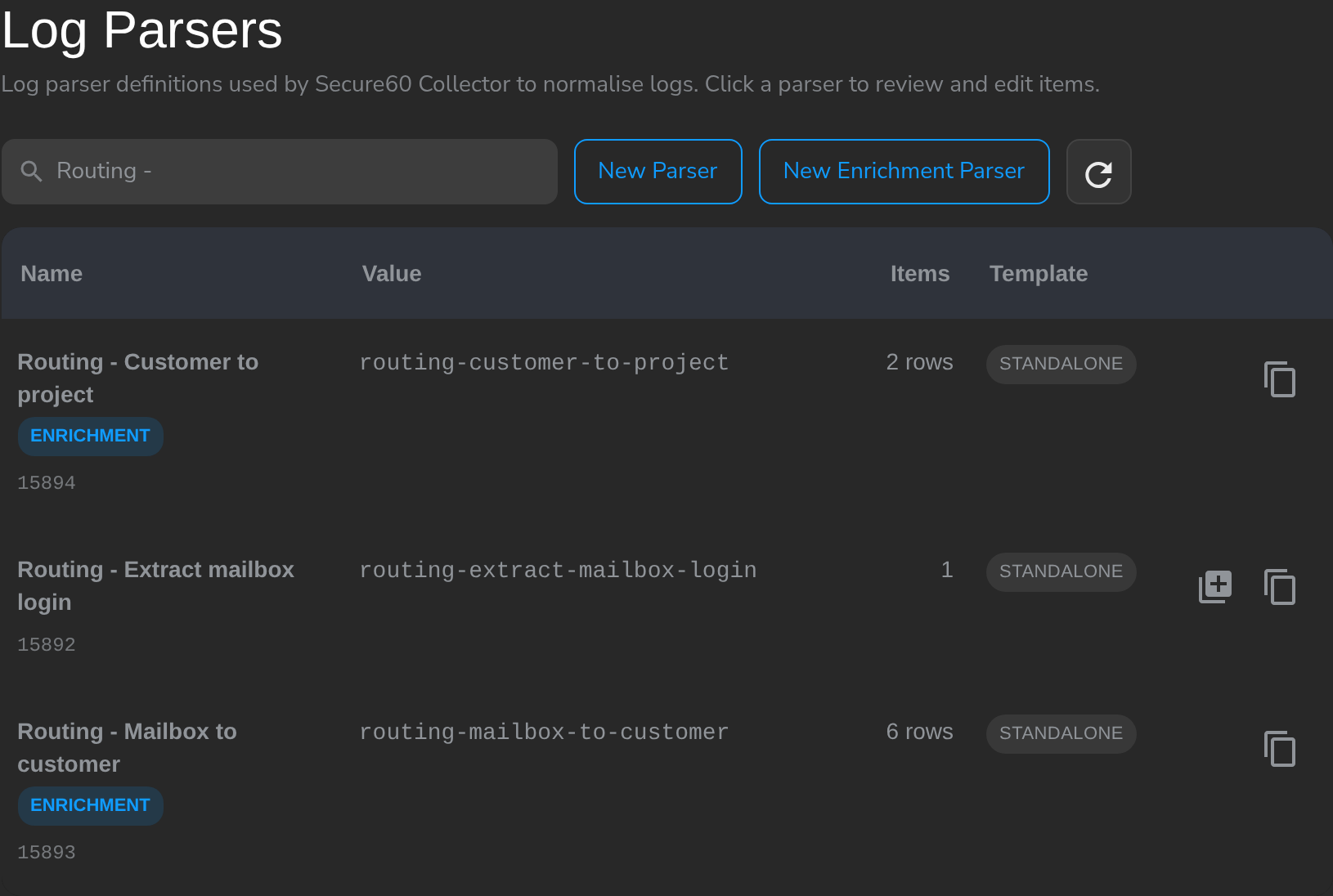Sort by the Template column header
This screenshot has height=896, width=1333.
pos(1039,274)
